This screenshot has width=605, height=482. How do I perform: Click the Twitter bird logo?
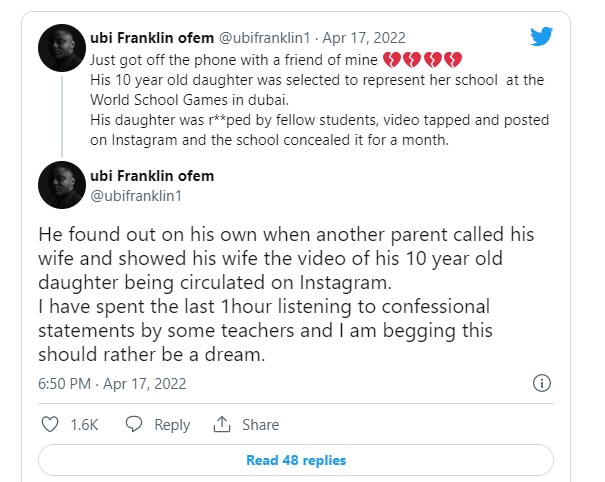541,38
